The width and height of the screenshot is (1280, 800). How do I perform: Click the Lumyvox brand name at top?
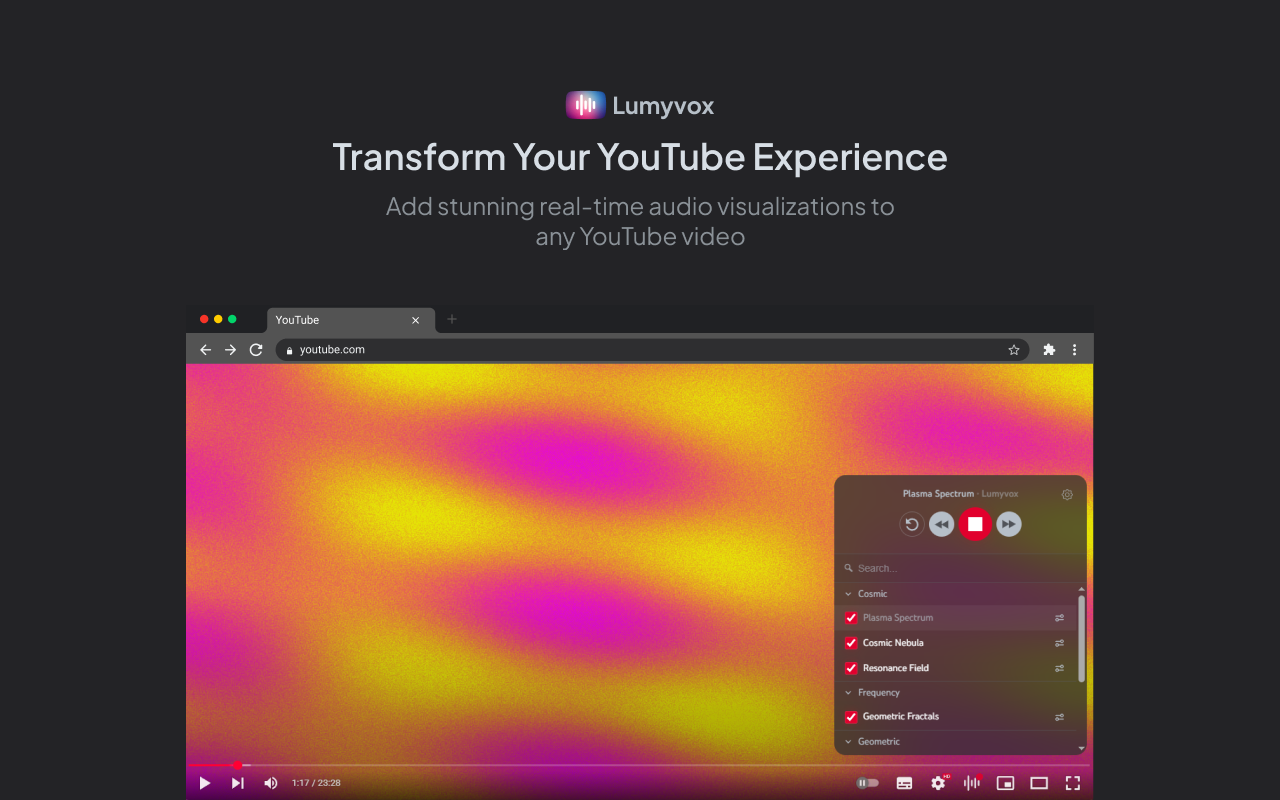(663, 106)
